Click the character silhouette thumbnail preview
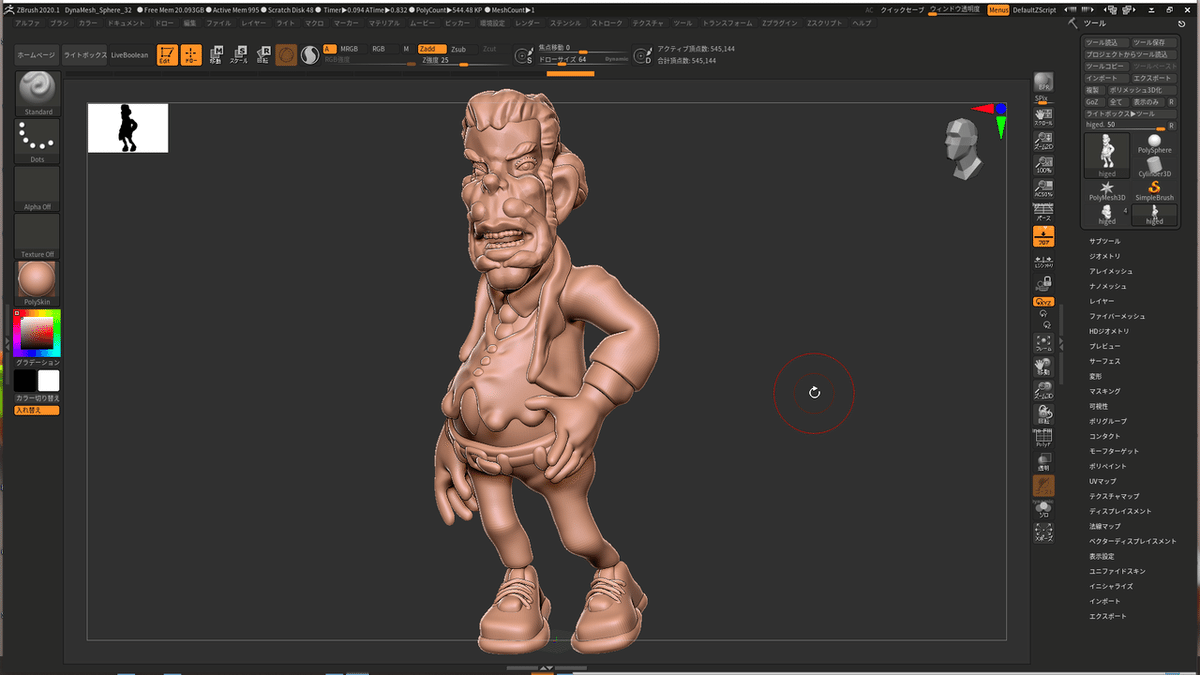This screenshot has width=1200, height=675. point(128,128)
